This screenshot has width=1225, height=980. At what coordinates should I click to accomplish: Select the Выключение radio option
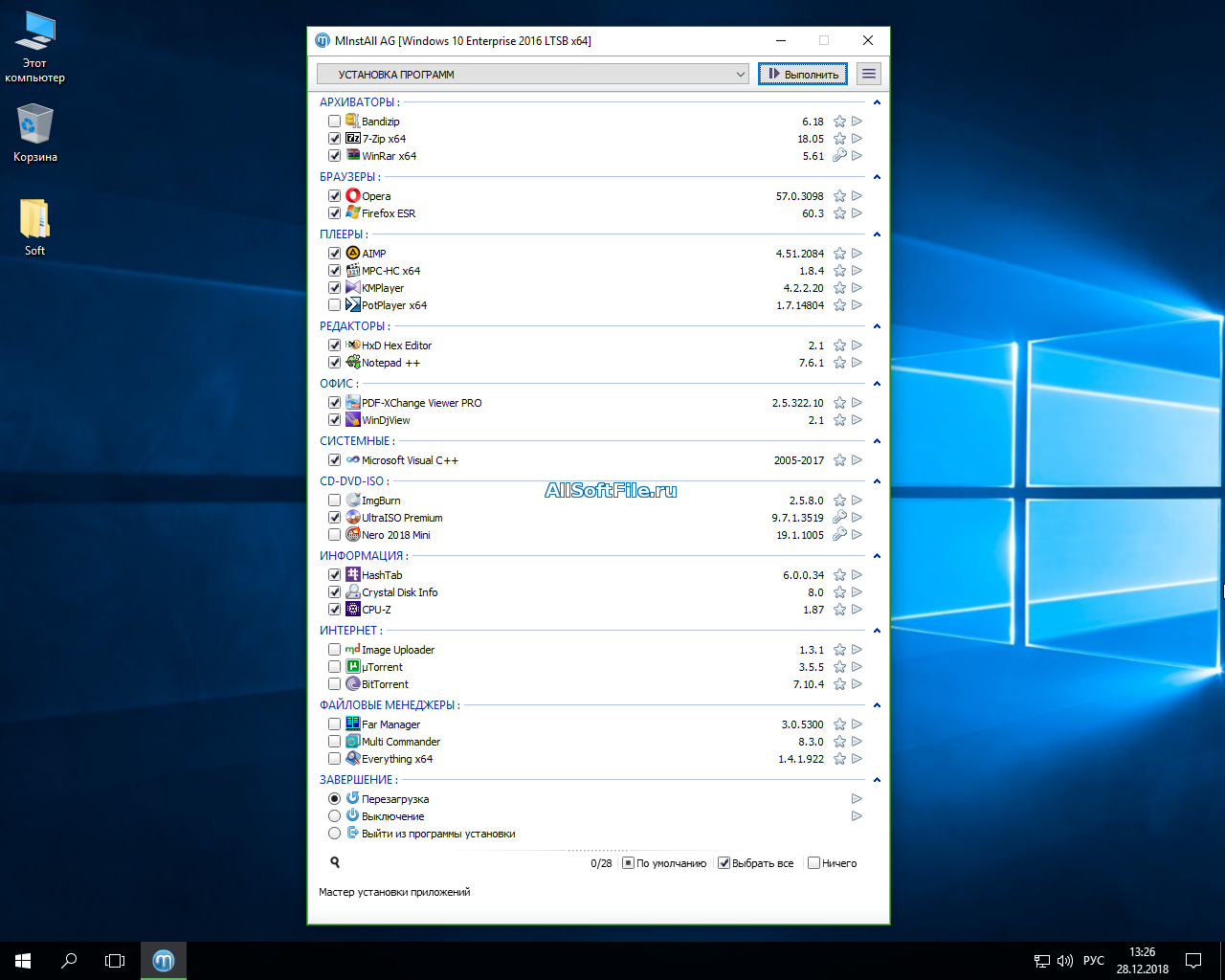click(x=334, y=816)
